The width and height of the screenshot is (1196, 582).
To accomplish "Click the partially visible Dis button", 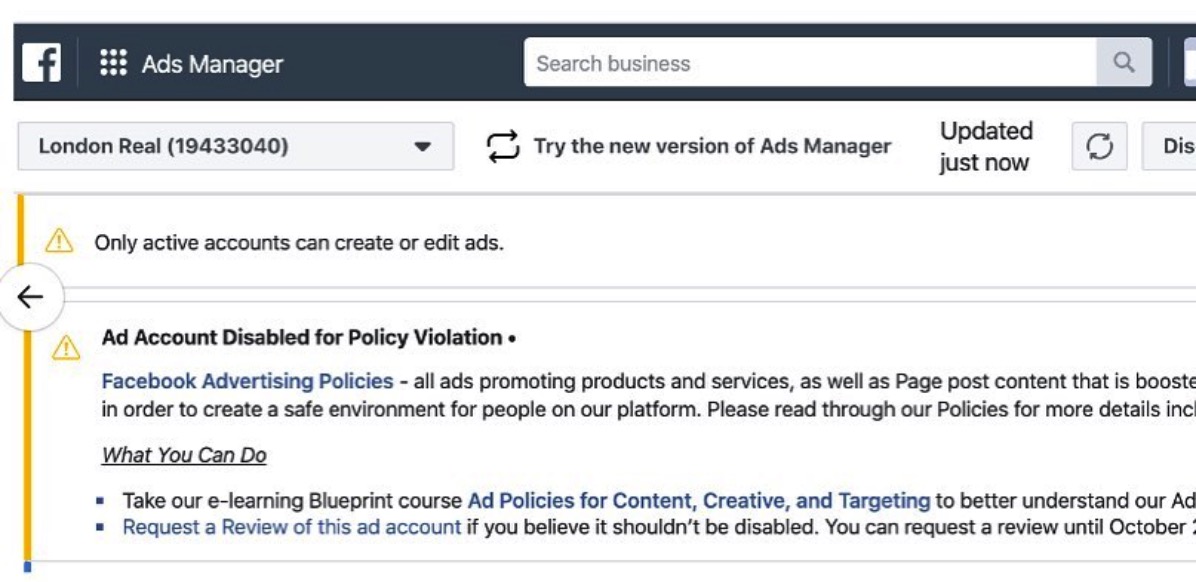I will click(1169, 146).
